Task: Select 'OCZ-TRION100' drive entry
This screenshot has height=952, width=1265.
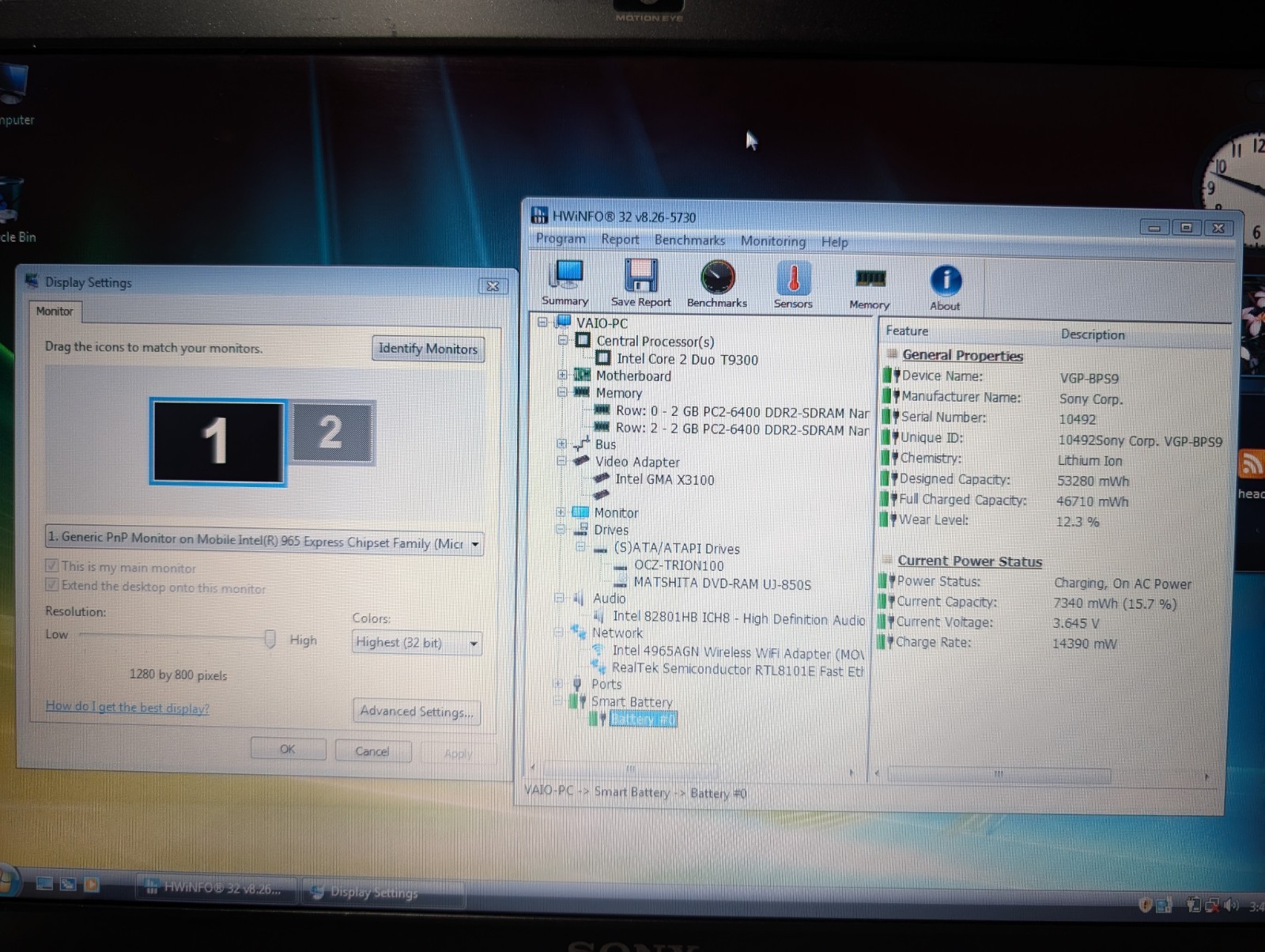Action: click(x=678, y=565)
